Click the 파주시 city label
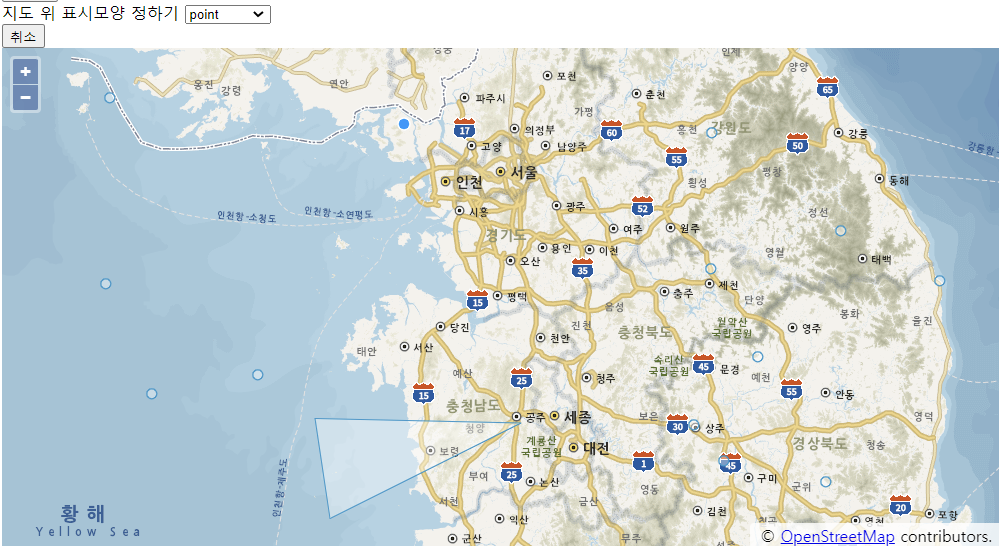The width and height of the screenshot is (999, 546). [x=491, y=98]
